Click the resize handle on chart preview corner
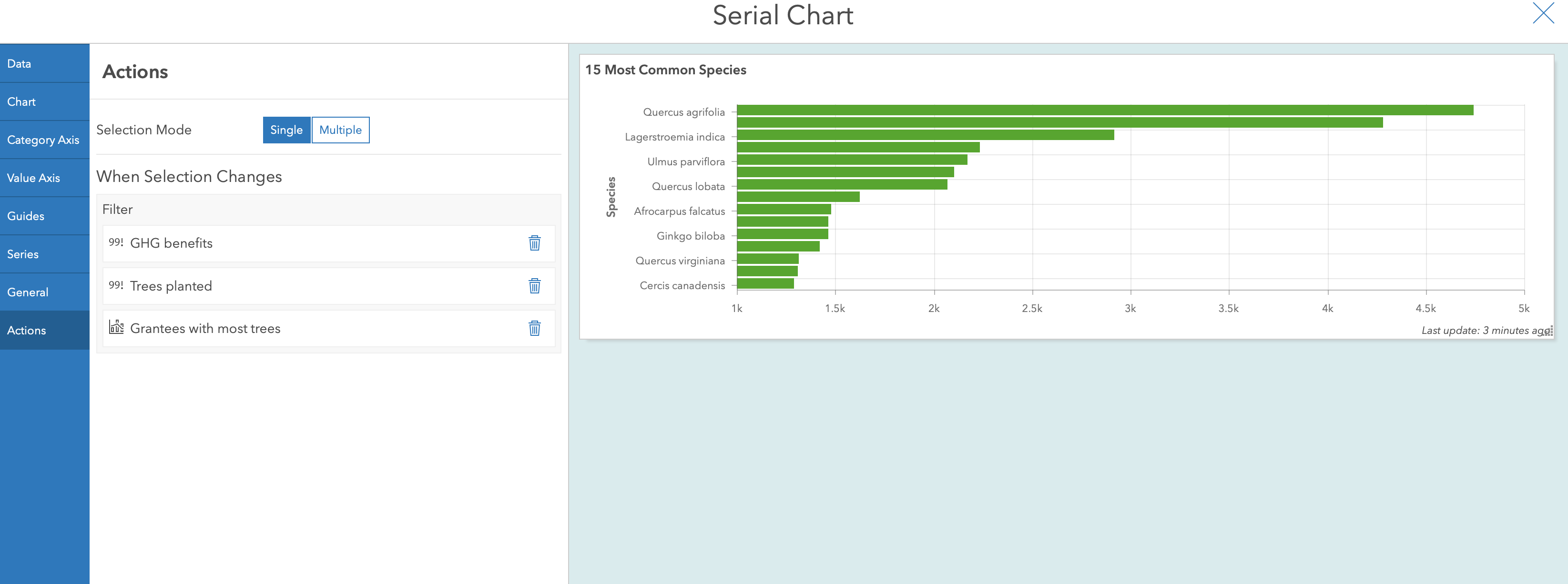Screen dimensions: 1568x584 [1548, 330]
